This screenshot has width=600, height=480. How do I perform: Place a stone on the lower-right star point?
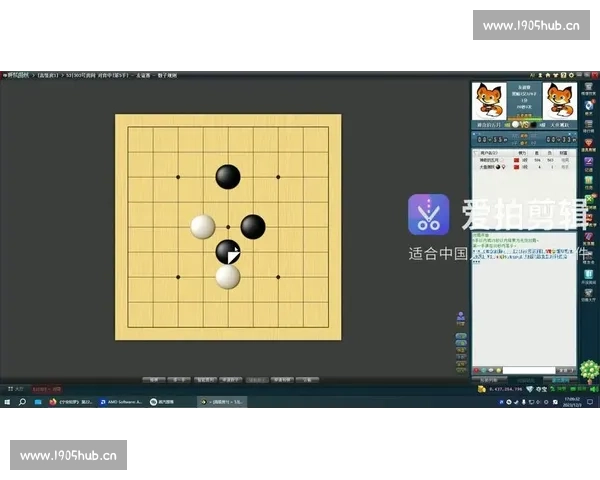(x=278, y=277)
